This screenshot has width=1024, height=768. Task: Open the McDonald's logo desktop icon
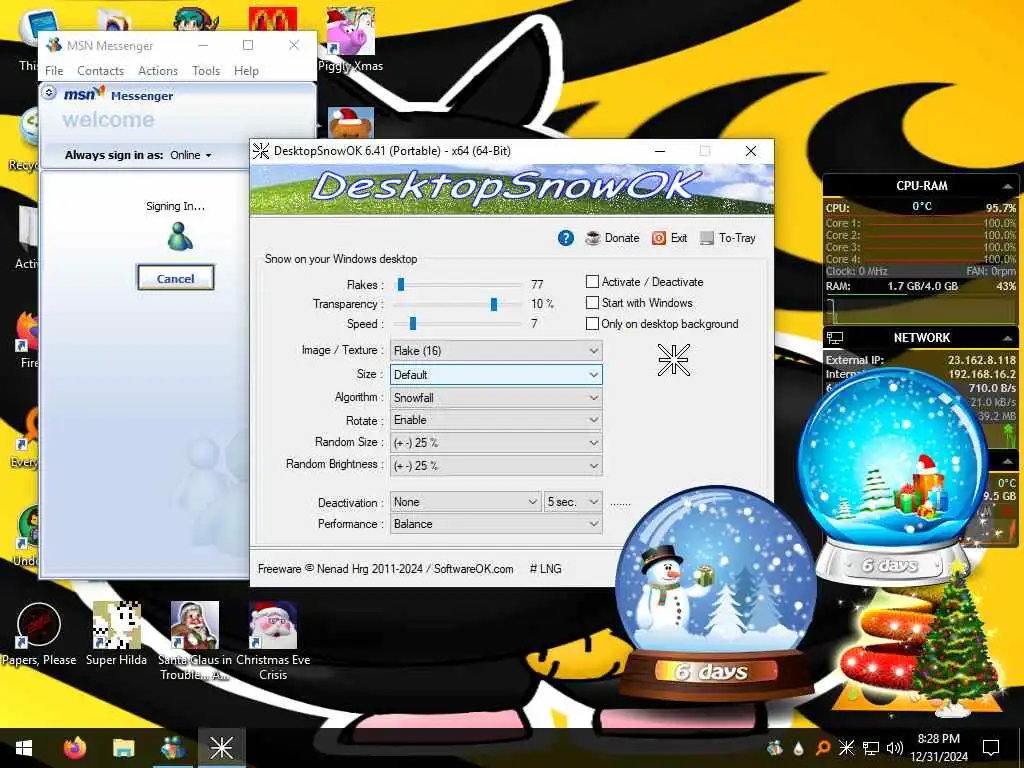pos(273,20)
